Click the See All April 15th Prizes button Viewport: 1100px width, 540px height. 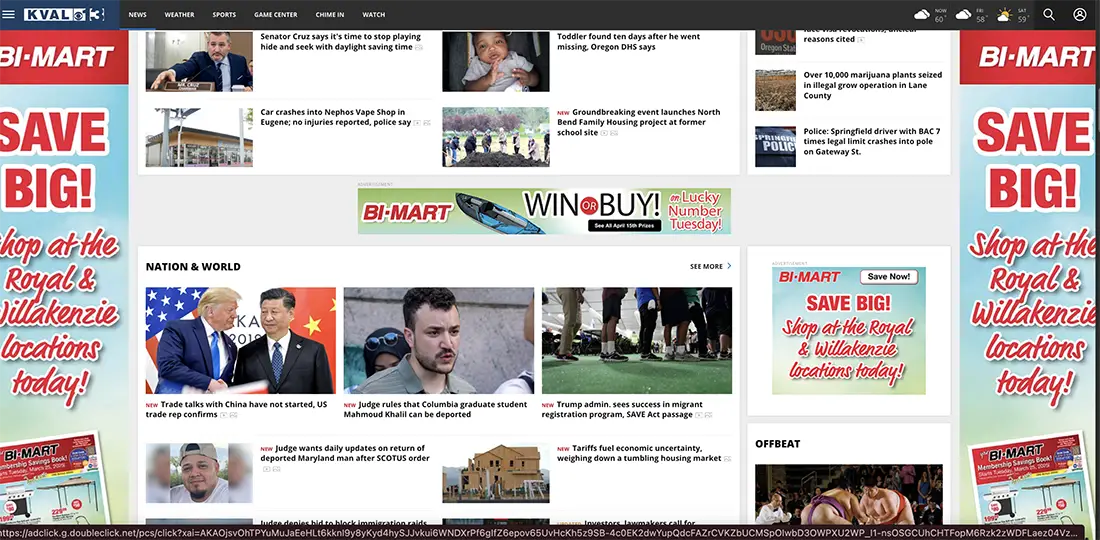624,226
